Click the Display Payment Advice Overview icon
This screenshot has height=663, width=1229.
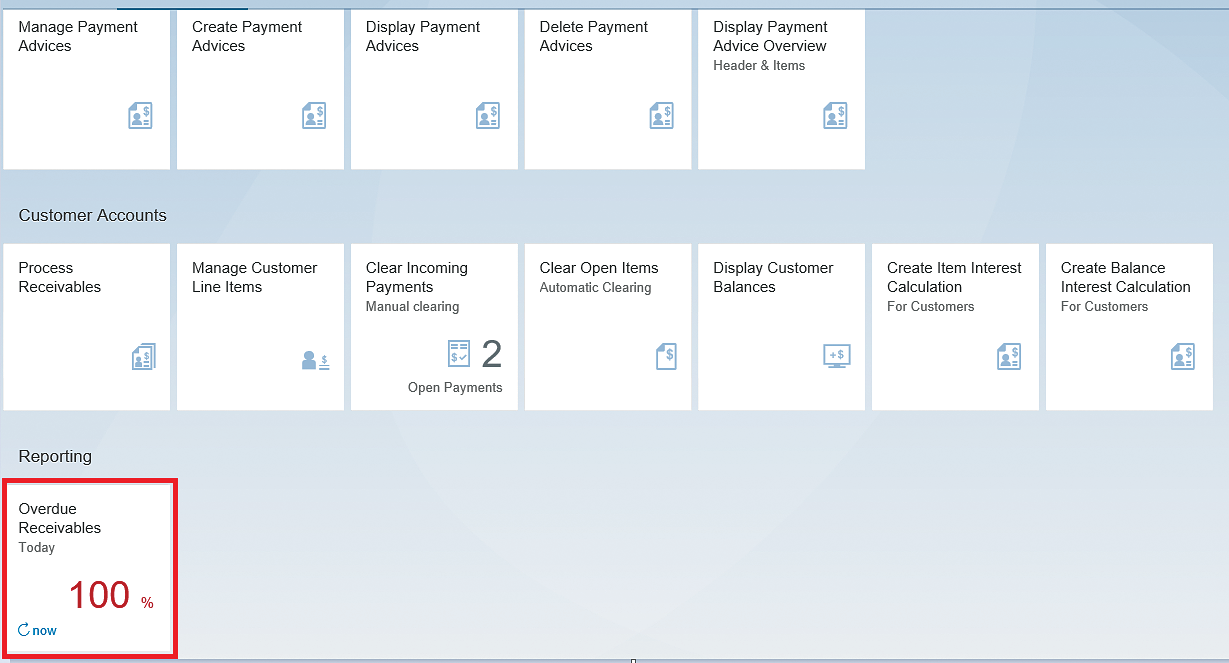pyautogui.click(x=835, y=115)
